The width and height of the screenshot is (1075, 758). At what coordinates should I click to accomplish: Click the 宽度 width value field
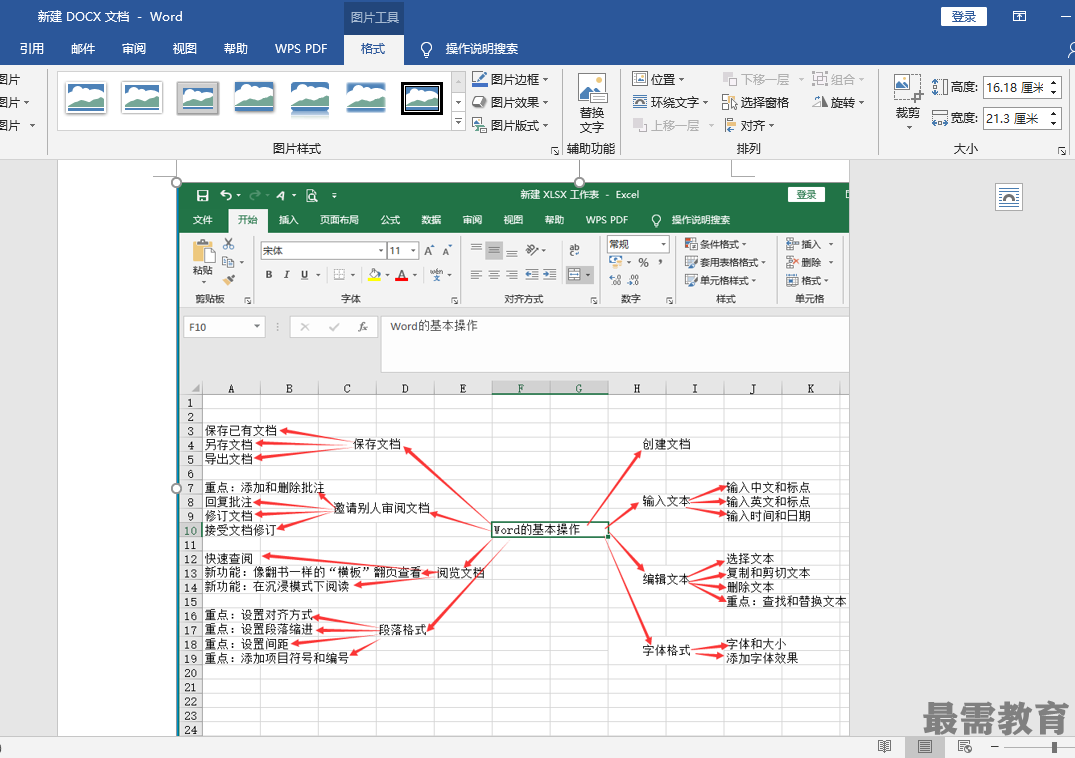tap(1015, 119)
